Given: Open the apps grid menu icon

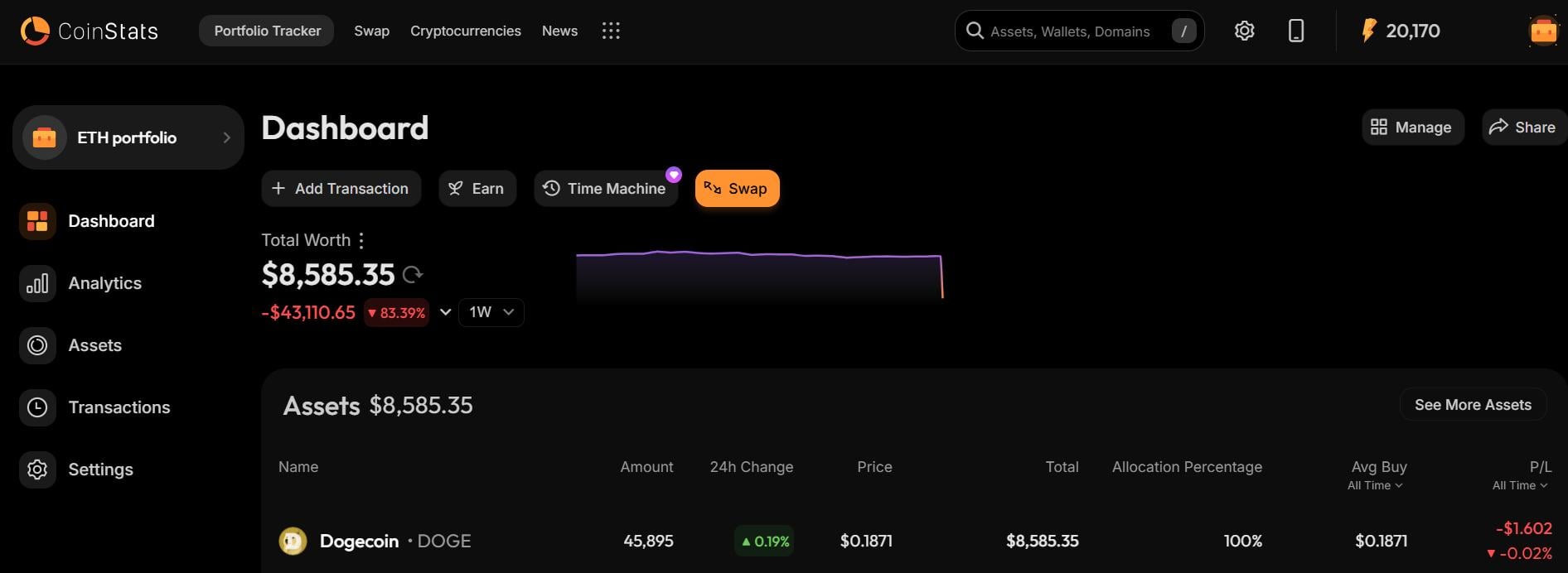Looking at the screenshot, I should [x=611, y=31].
